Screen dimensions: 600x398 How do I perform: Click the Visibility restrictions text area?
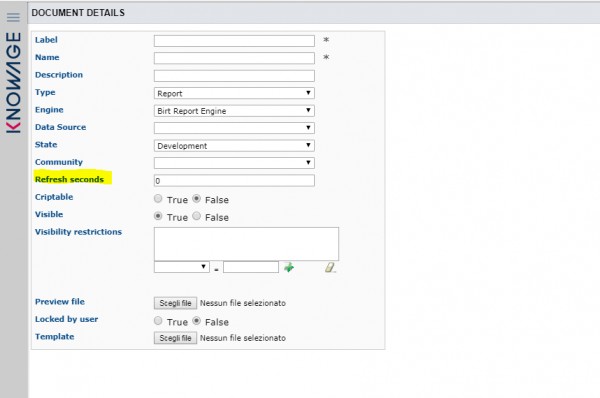point(246,244)
